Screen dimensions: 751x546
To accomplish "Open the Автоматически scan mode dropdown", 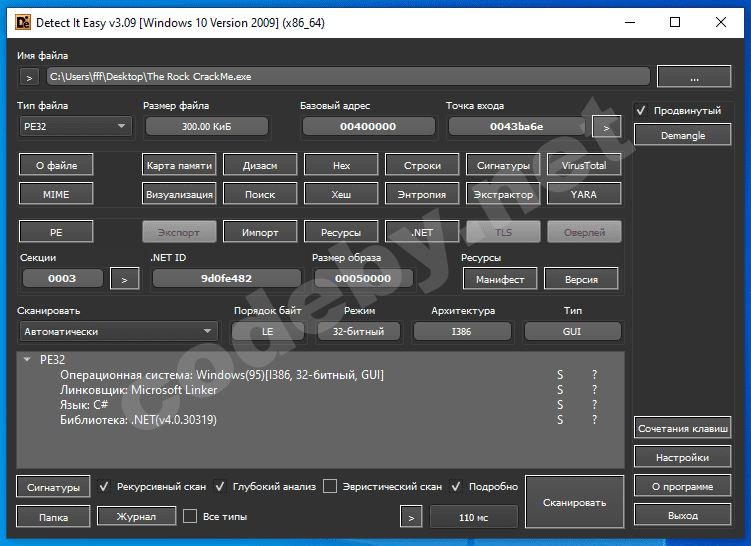I will coord(118,331).
